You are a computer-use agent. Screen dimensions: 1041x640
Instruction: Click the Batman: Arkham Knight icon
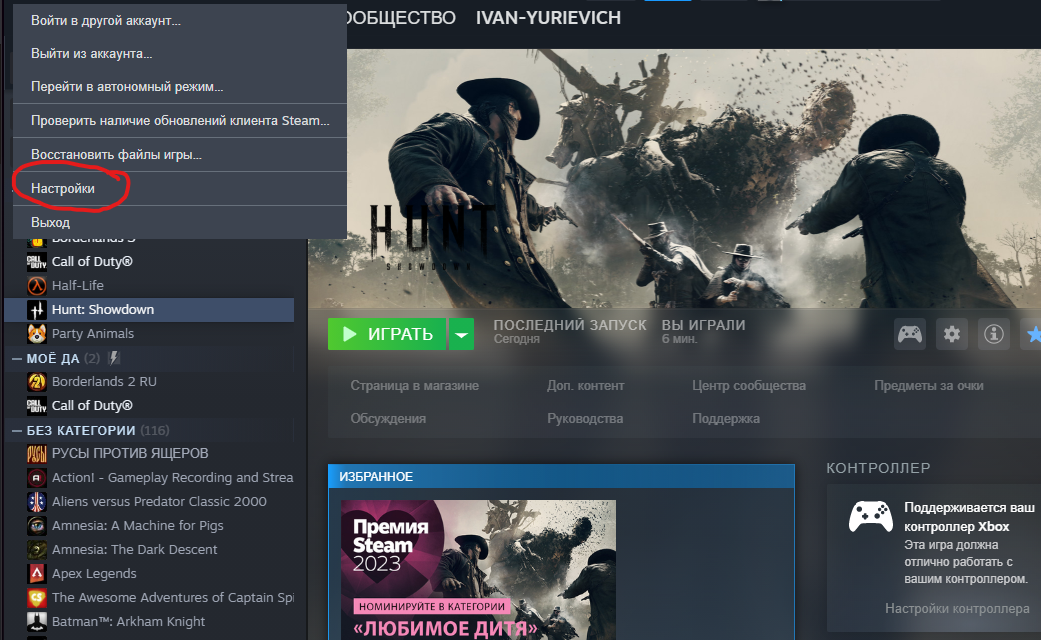pyautogui.click(x=37, y=621)
